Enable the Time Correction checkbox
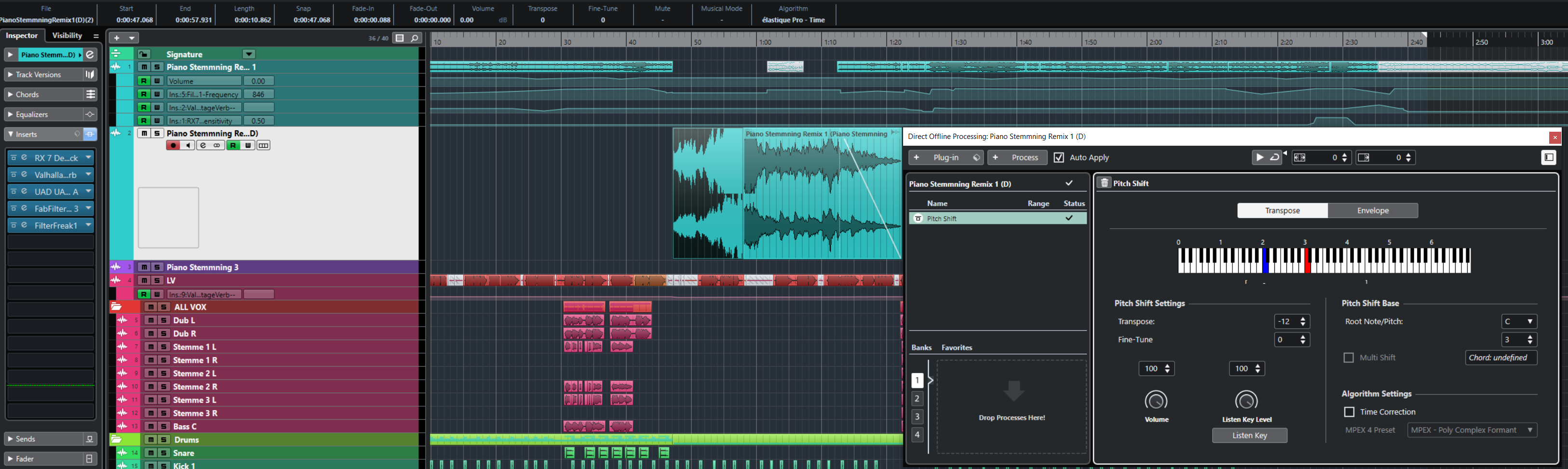 coord(1349,413)
